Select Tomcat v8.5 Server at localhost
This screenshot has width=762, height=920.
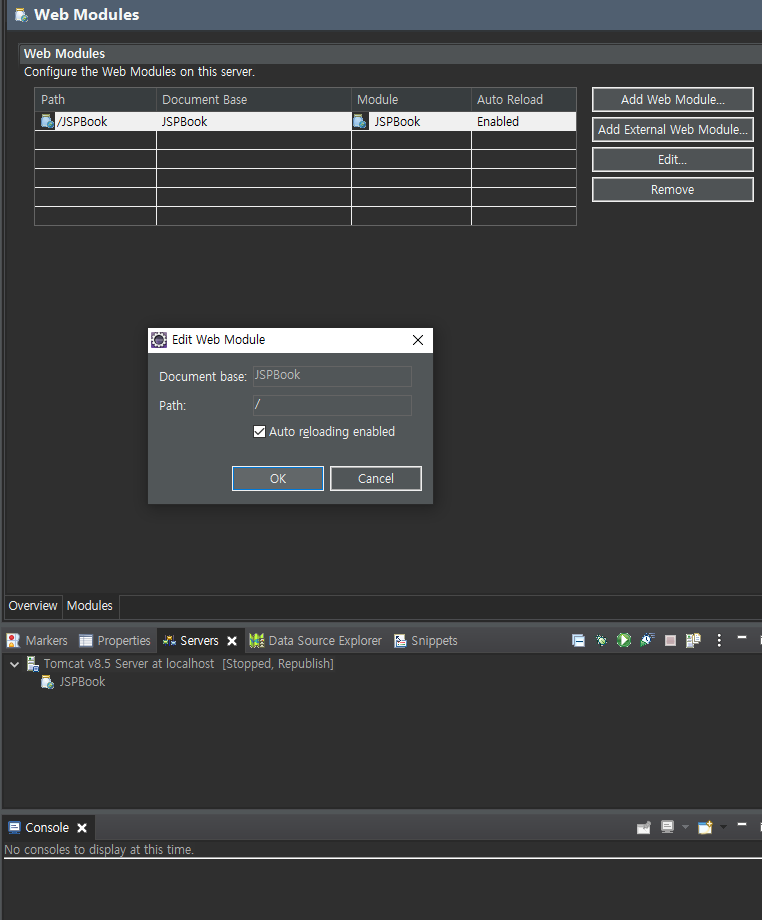129,664
